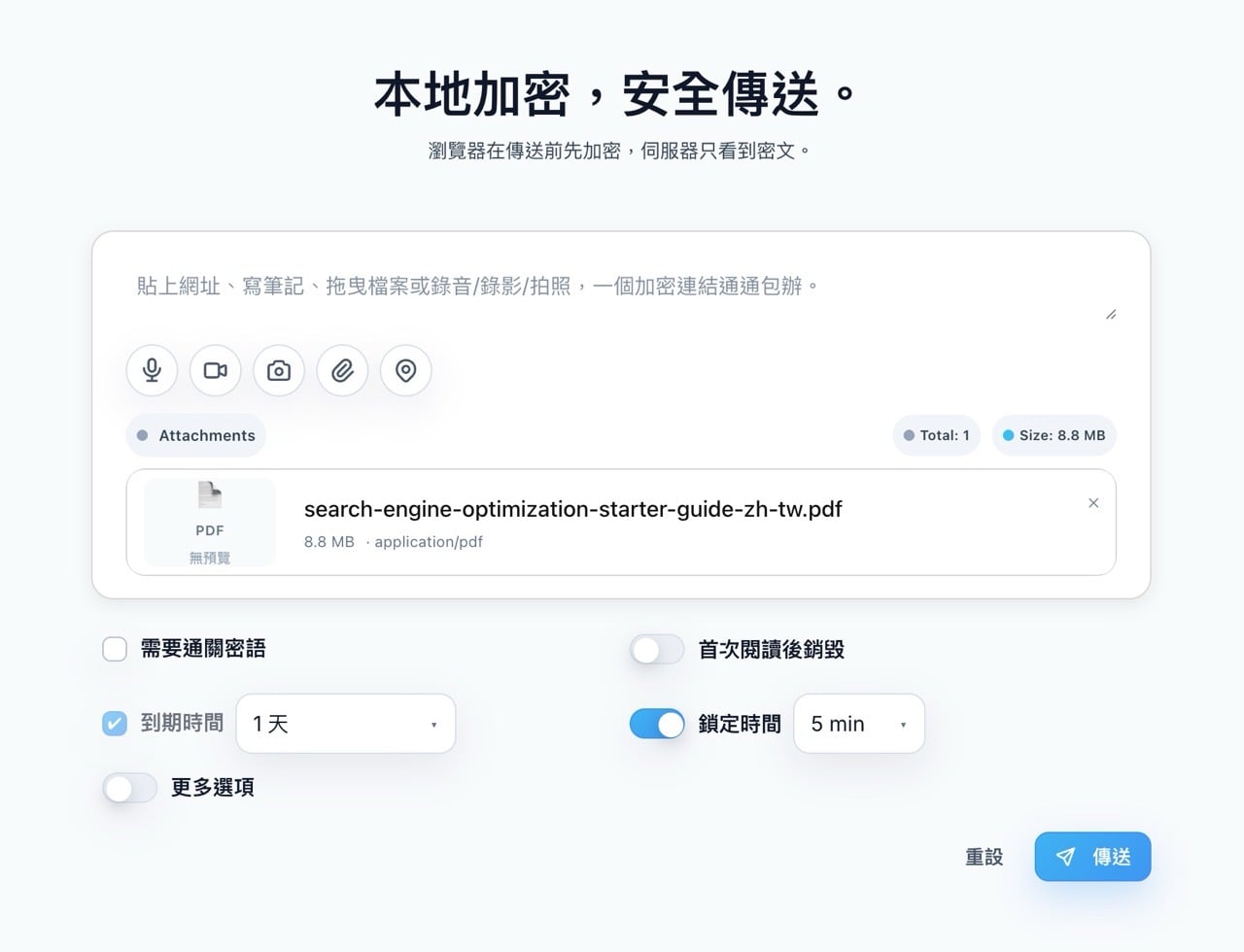
Task: Remove the SEO starter guide PDF attachment
Action: pyautogui.click(x=1093, y=503)
